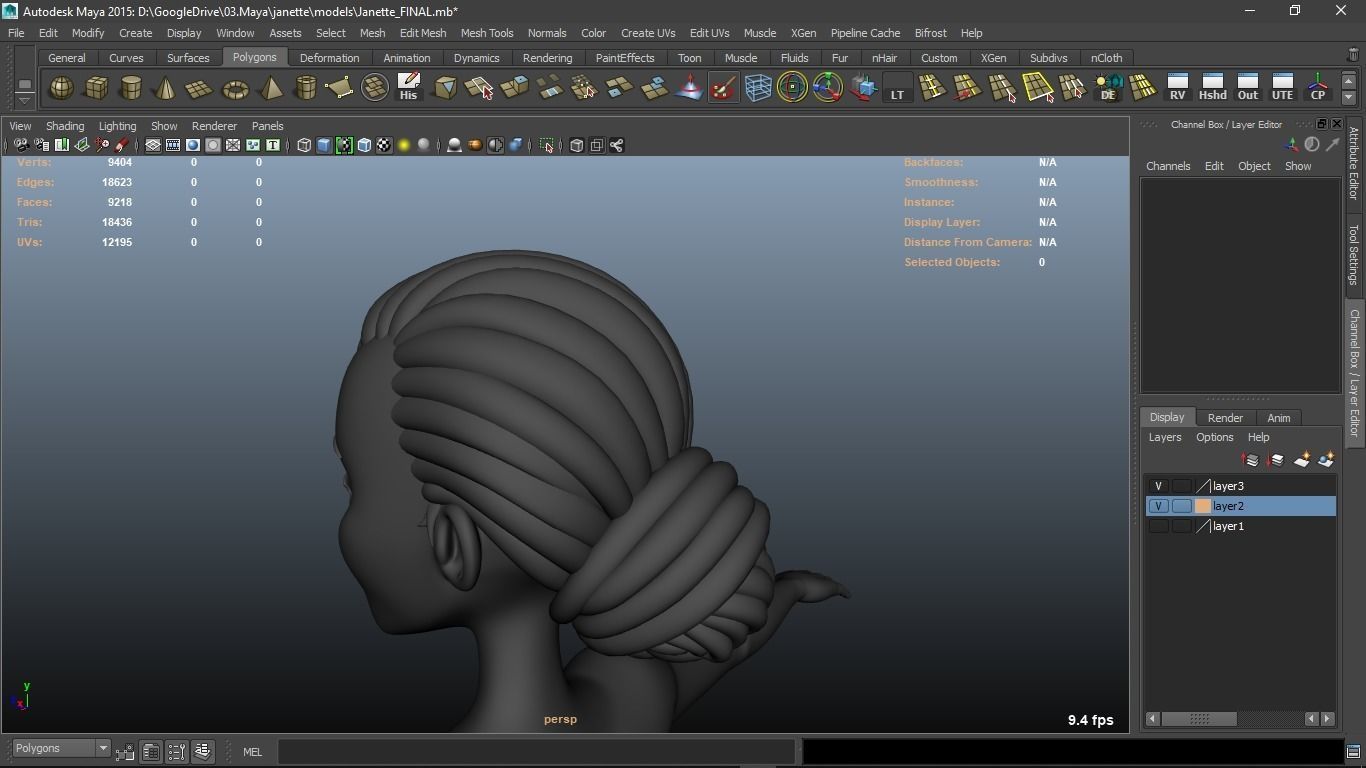
Task: Toggle wireframe display in viewport toolbar
Action: coord(304,146)
